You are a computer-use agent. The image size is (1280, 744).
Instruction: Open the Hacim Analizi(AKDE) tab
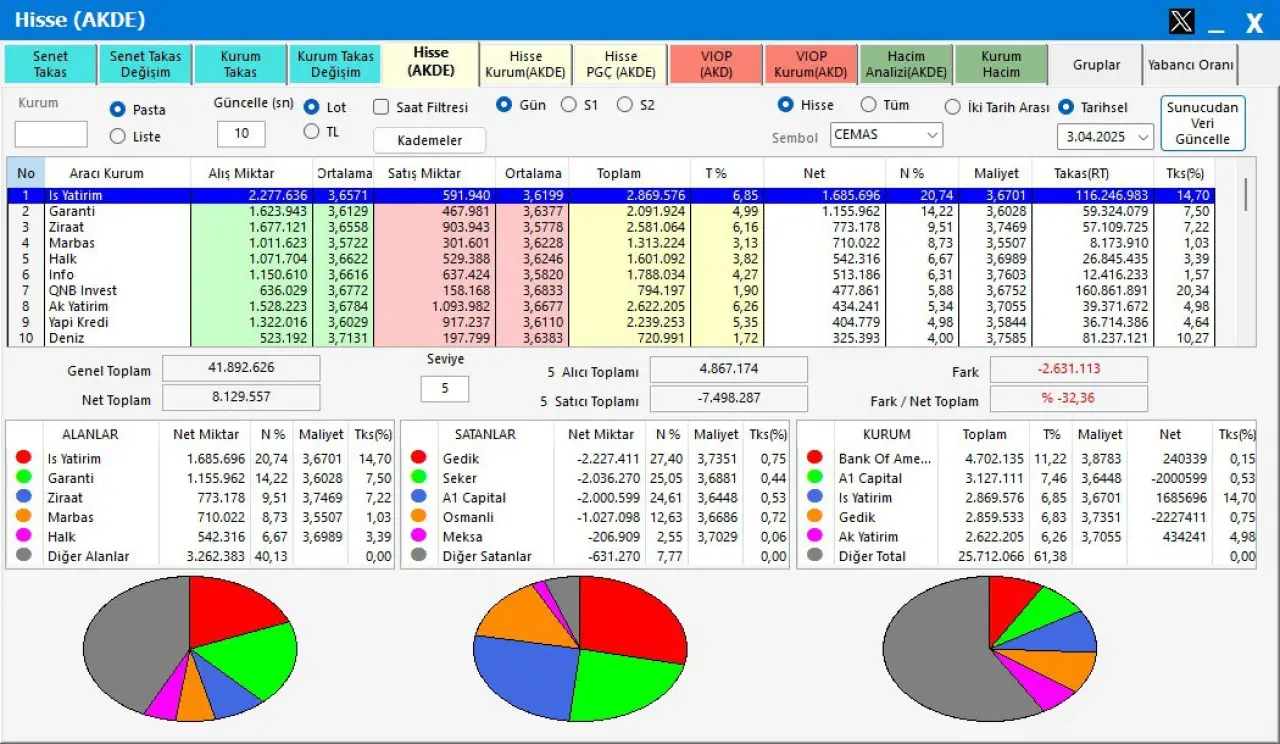click(x=904, y=65)
